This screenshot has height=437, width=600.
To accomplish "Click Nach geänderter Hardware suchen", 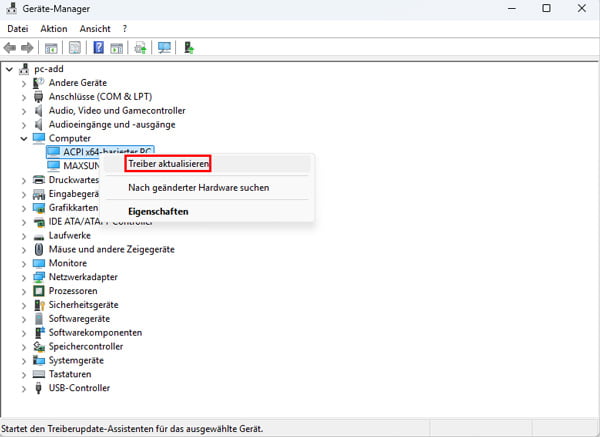I will click(x=198, y=187).
